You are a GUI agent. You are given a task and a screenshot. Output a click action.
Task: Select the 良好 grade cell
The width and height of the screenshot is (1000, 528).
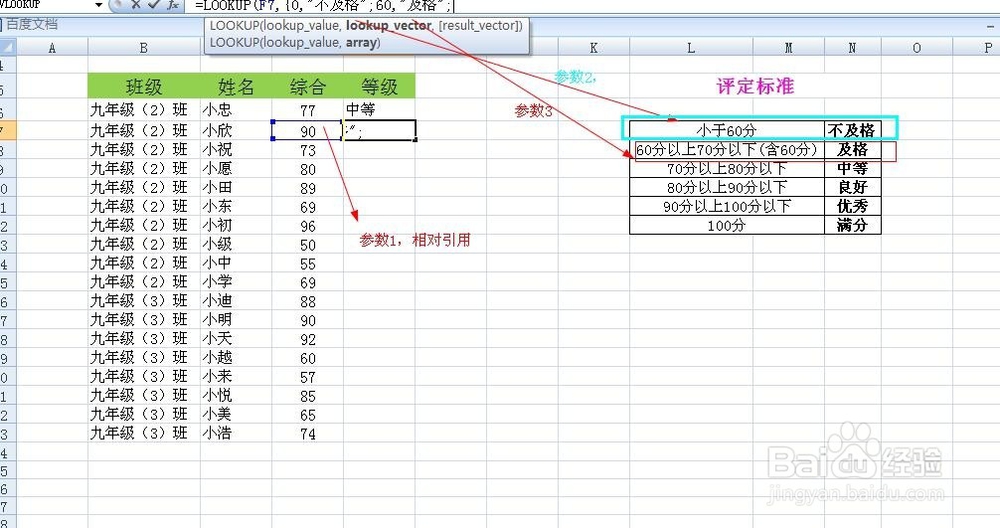[853, 187]
